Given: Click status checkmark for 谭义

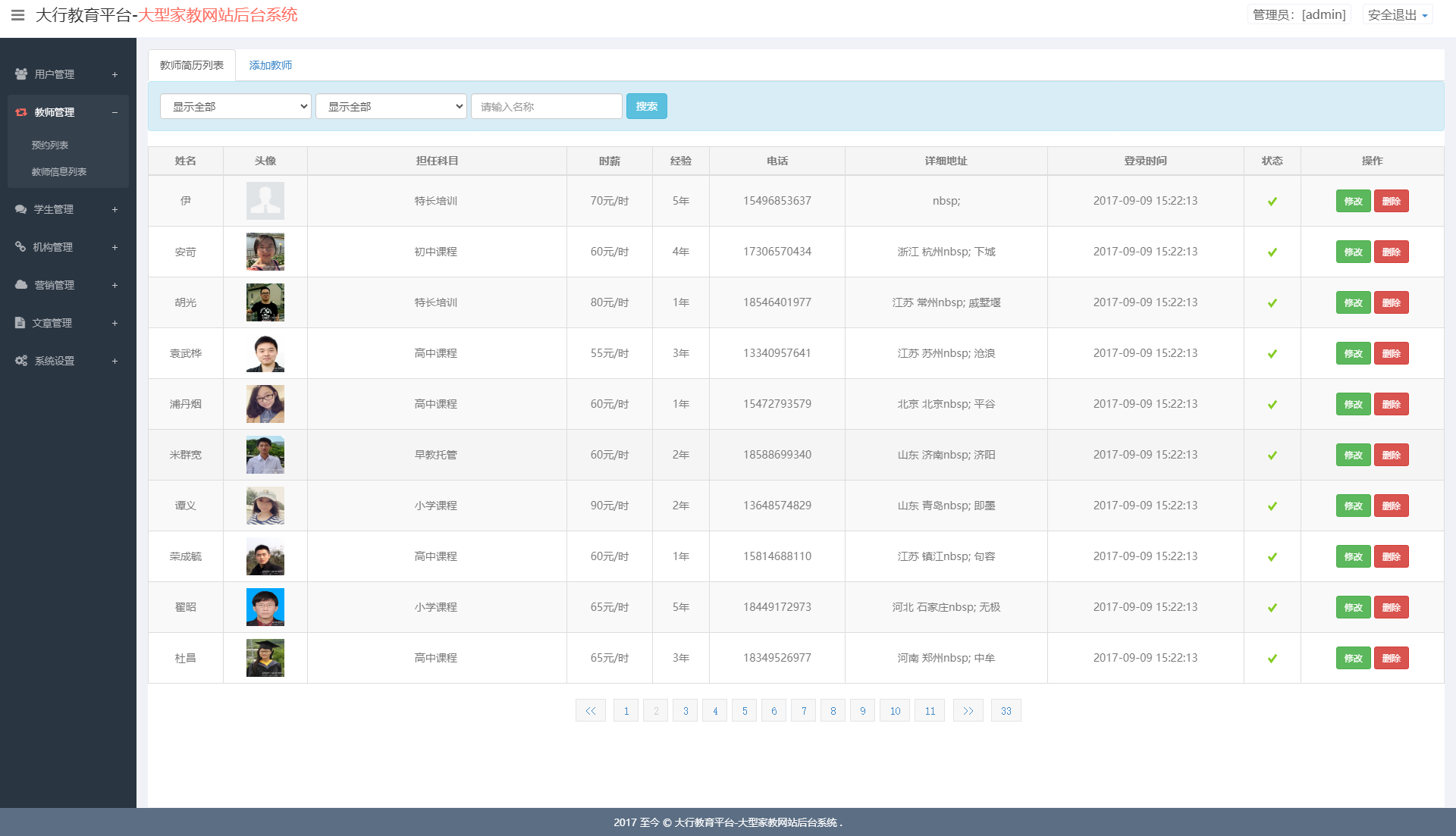Looking at the screenshot, I should (x=1272, y=506).
